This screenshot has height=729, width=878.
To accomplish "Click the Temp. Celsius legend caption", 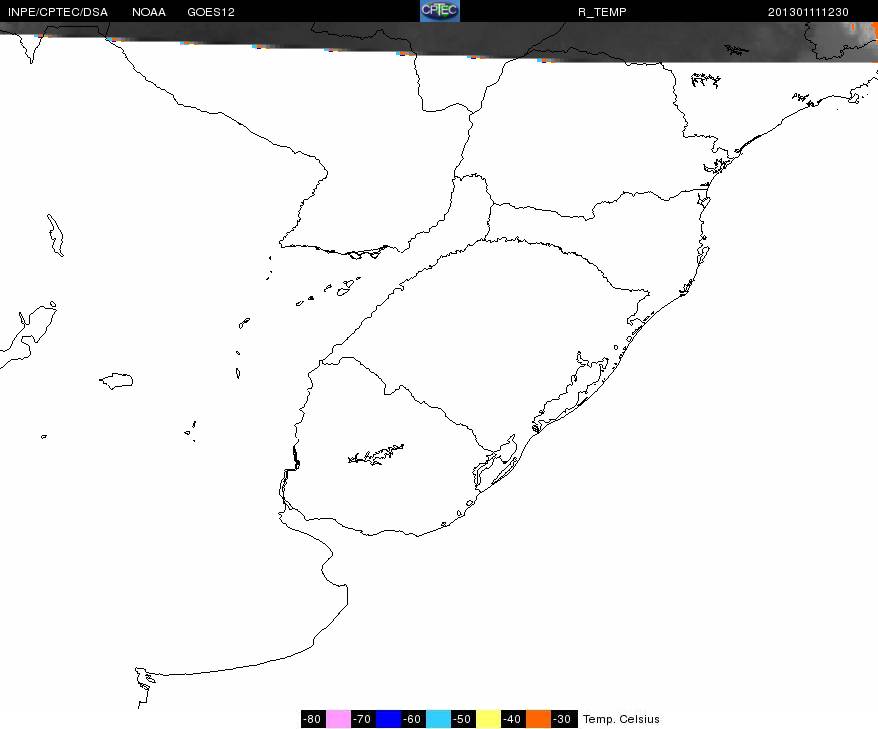I will (x=621, y=719).
